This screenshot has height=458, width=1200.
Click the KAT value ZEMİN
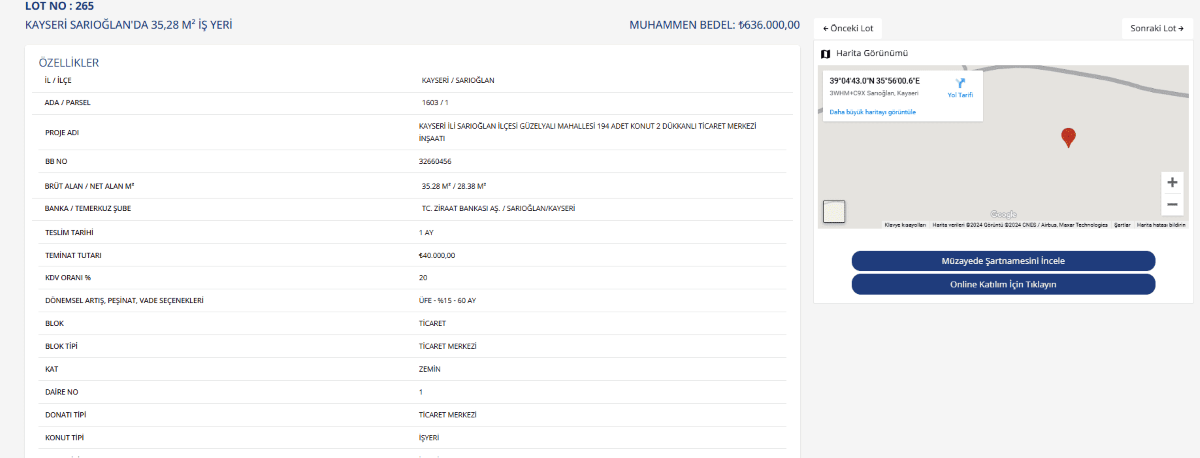pos(430,369)
